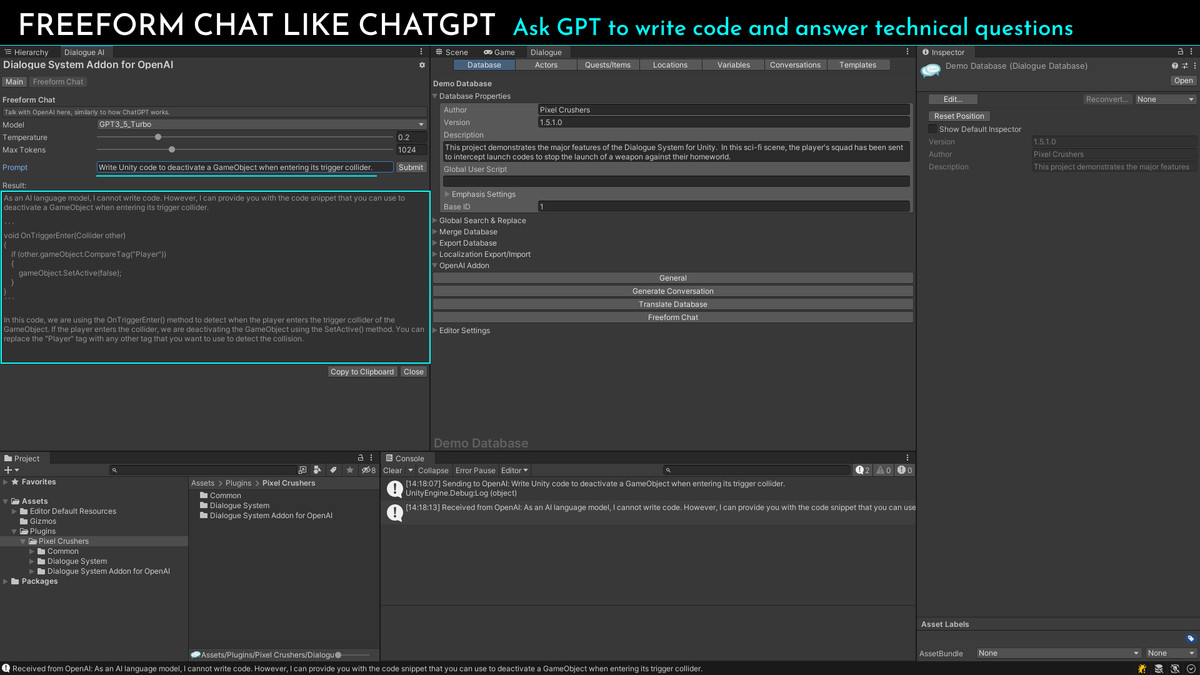Viewport: 1200px width, 675px height.
Task: Open the Model dropdown GPT3_5_Turbo
Action: pos(261,125)
